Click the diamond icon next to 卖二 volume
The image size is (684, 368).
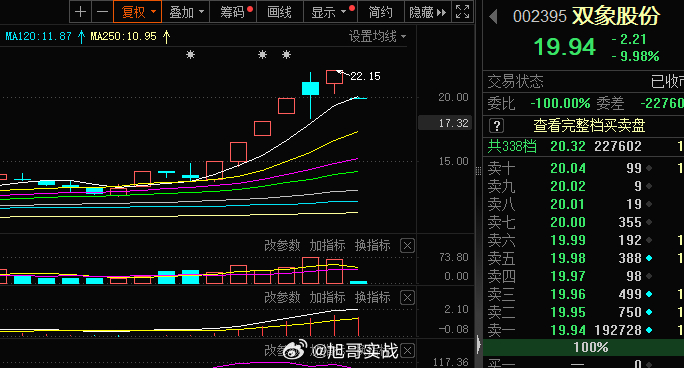[x=649, y=312]
